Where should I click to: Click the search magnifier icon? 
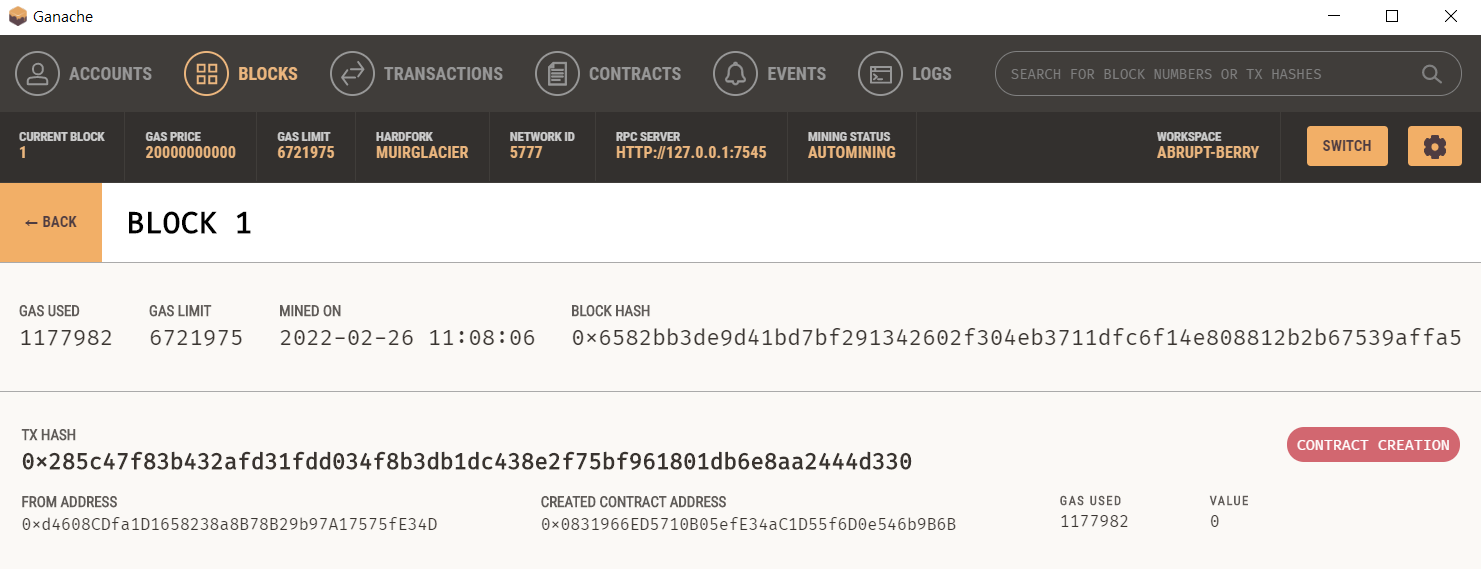click(1432, 74)
